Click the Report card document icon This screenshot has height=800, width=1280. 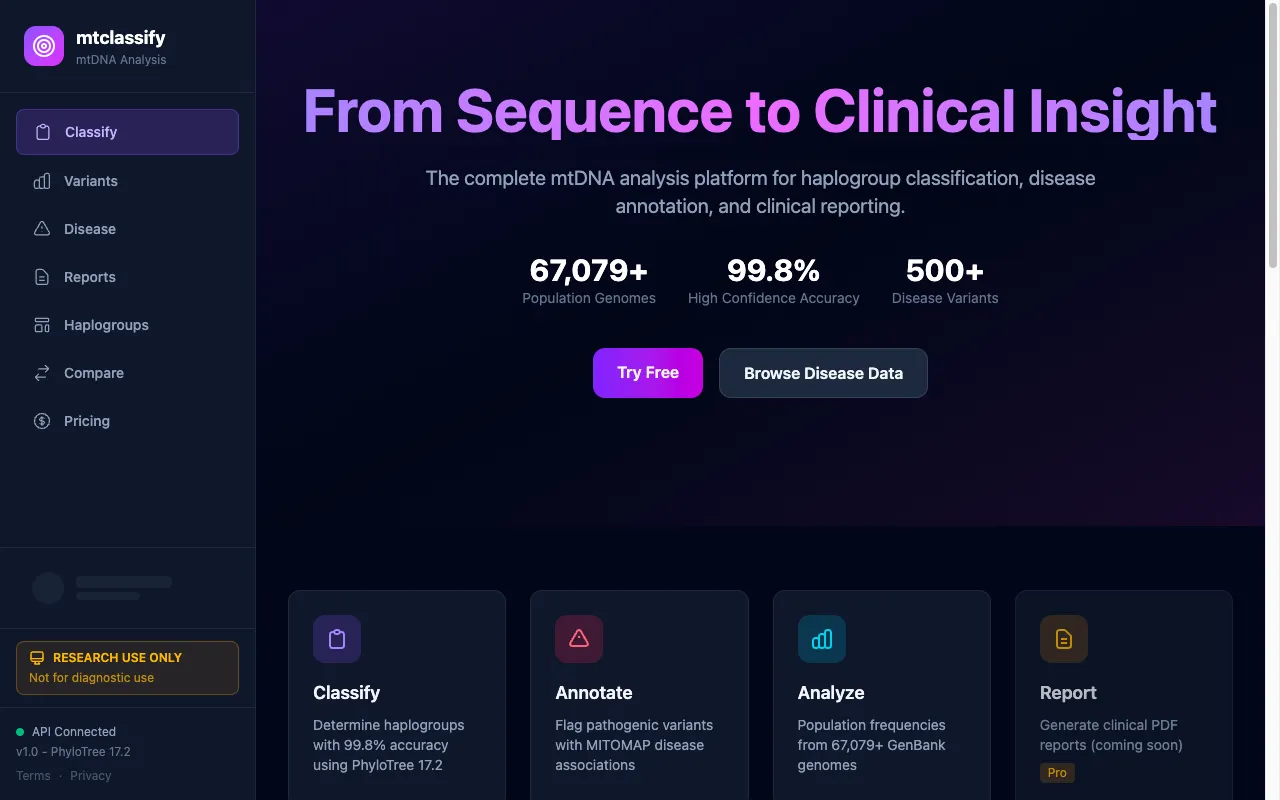(1064, 639)
